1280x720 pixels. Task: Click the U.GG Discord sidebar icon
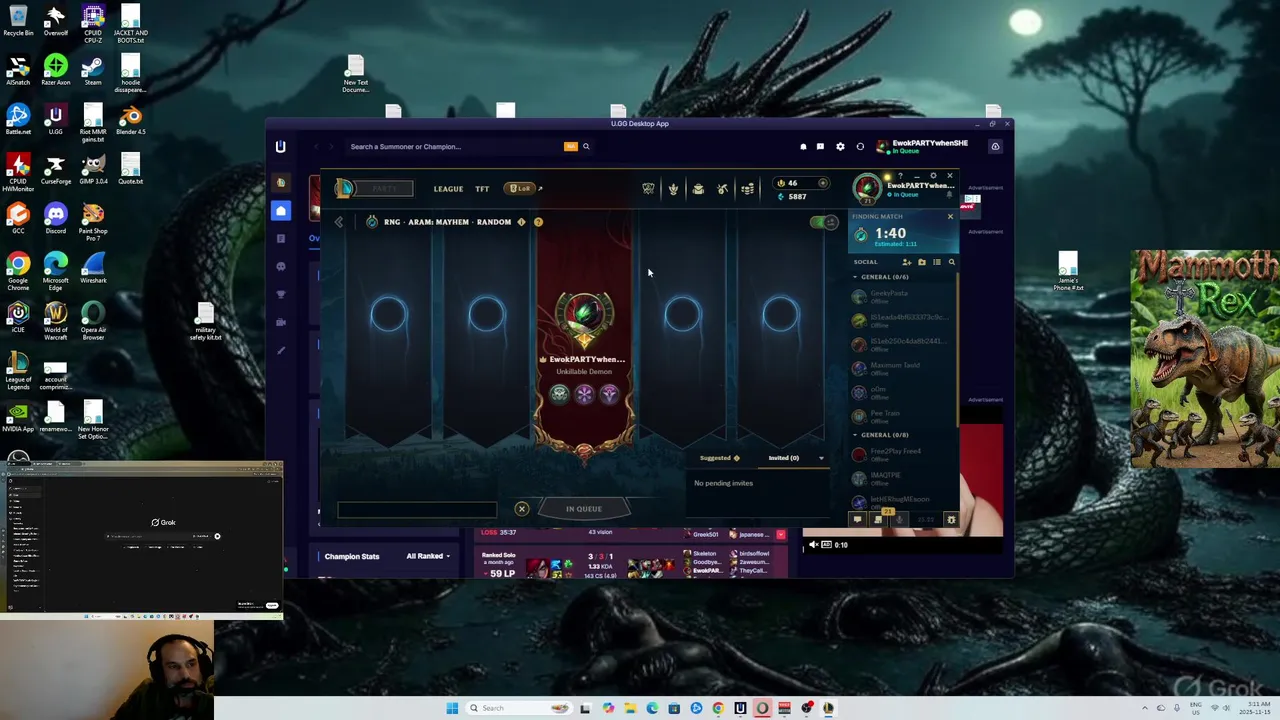tap(281, 266)
